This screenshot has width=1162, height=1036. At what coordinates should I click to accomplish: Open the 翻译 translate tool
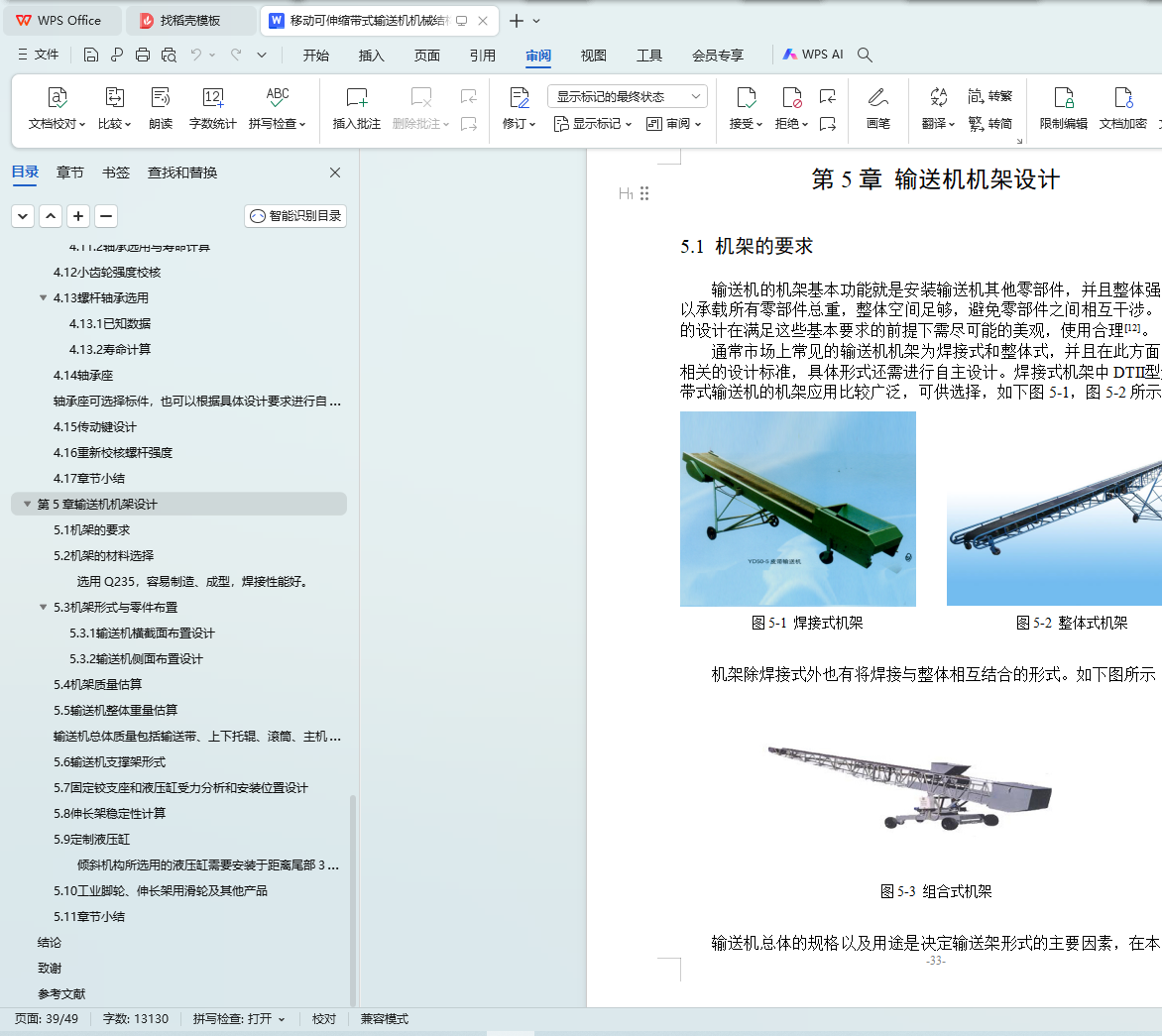click(x=938, y=108)
